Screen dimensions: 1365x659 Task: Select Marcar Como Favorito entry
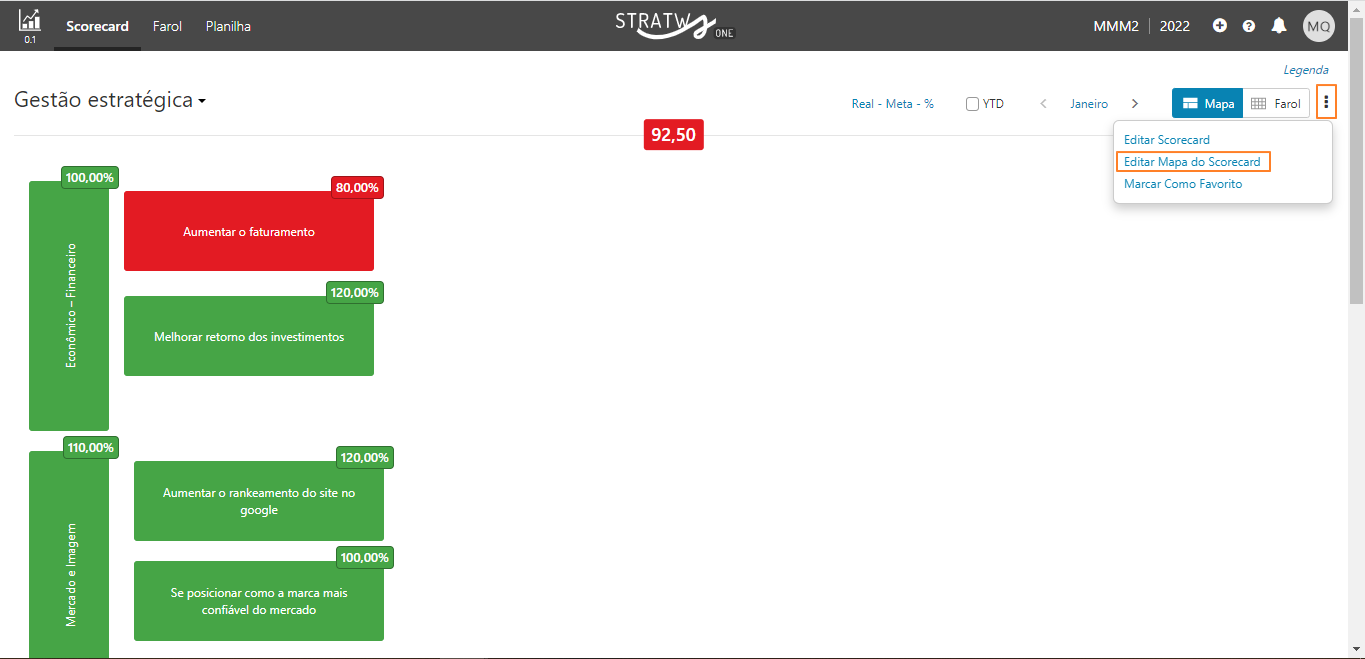(1183, 184)
